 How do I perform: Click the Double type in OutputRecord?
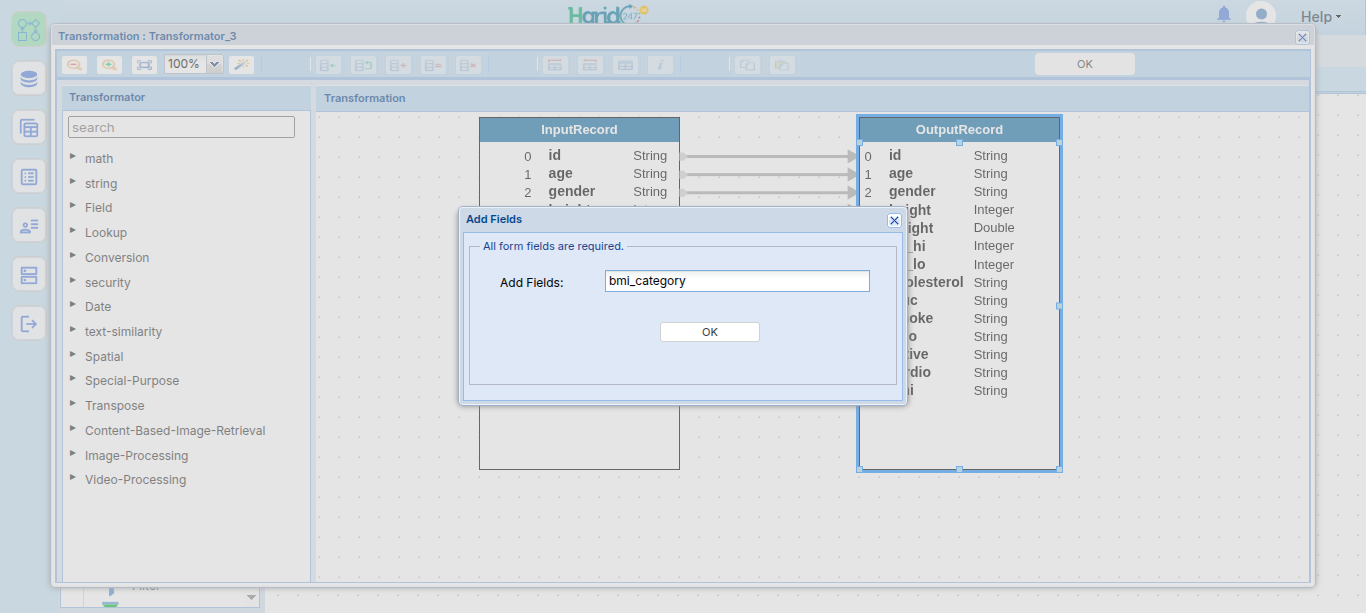[994, 228]
